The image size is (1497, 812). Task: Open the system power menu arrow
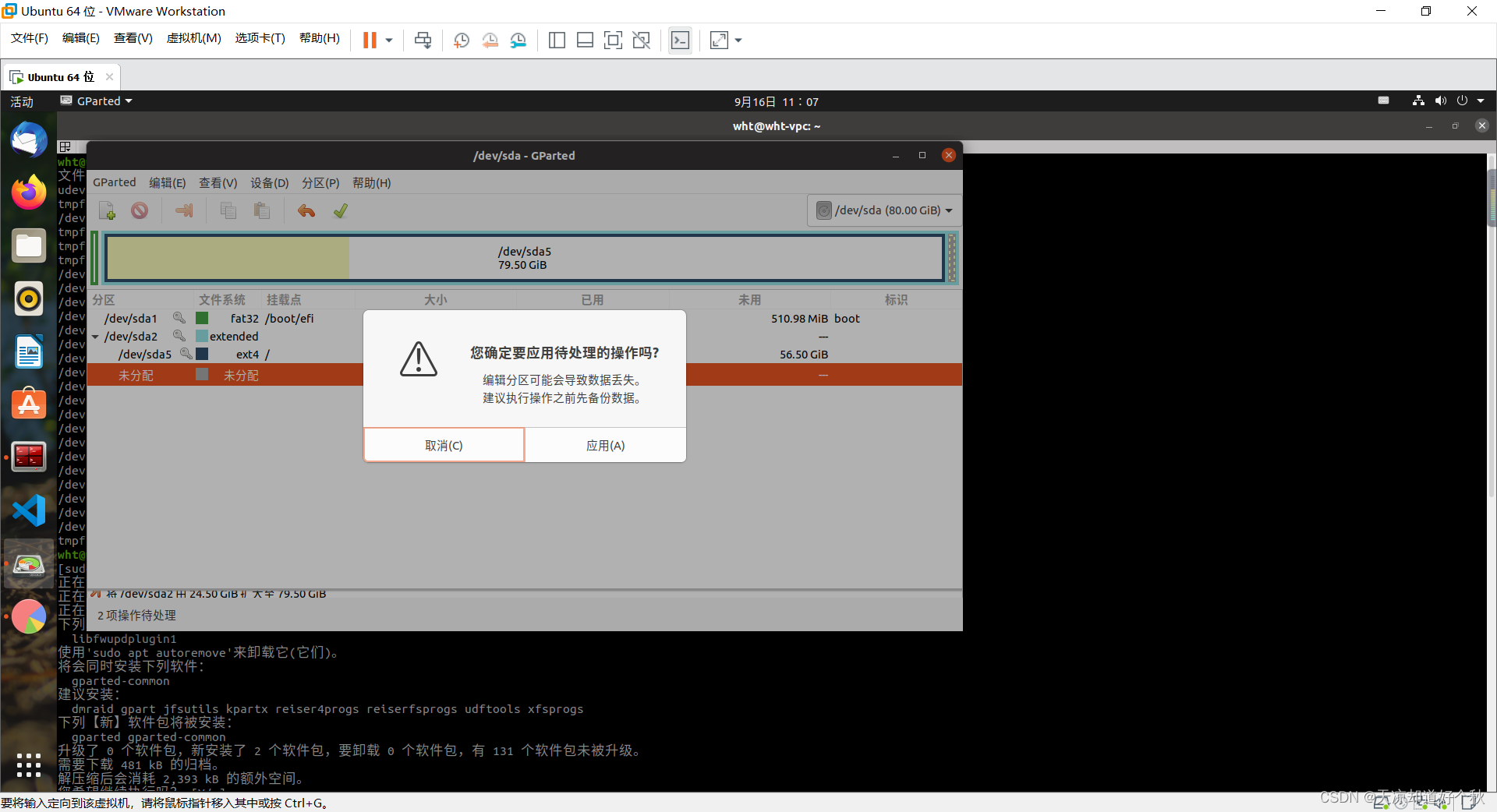[1481, 101]
